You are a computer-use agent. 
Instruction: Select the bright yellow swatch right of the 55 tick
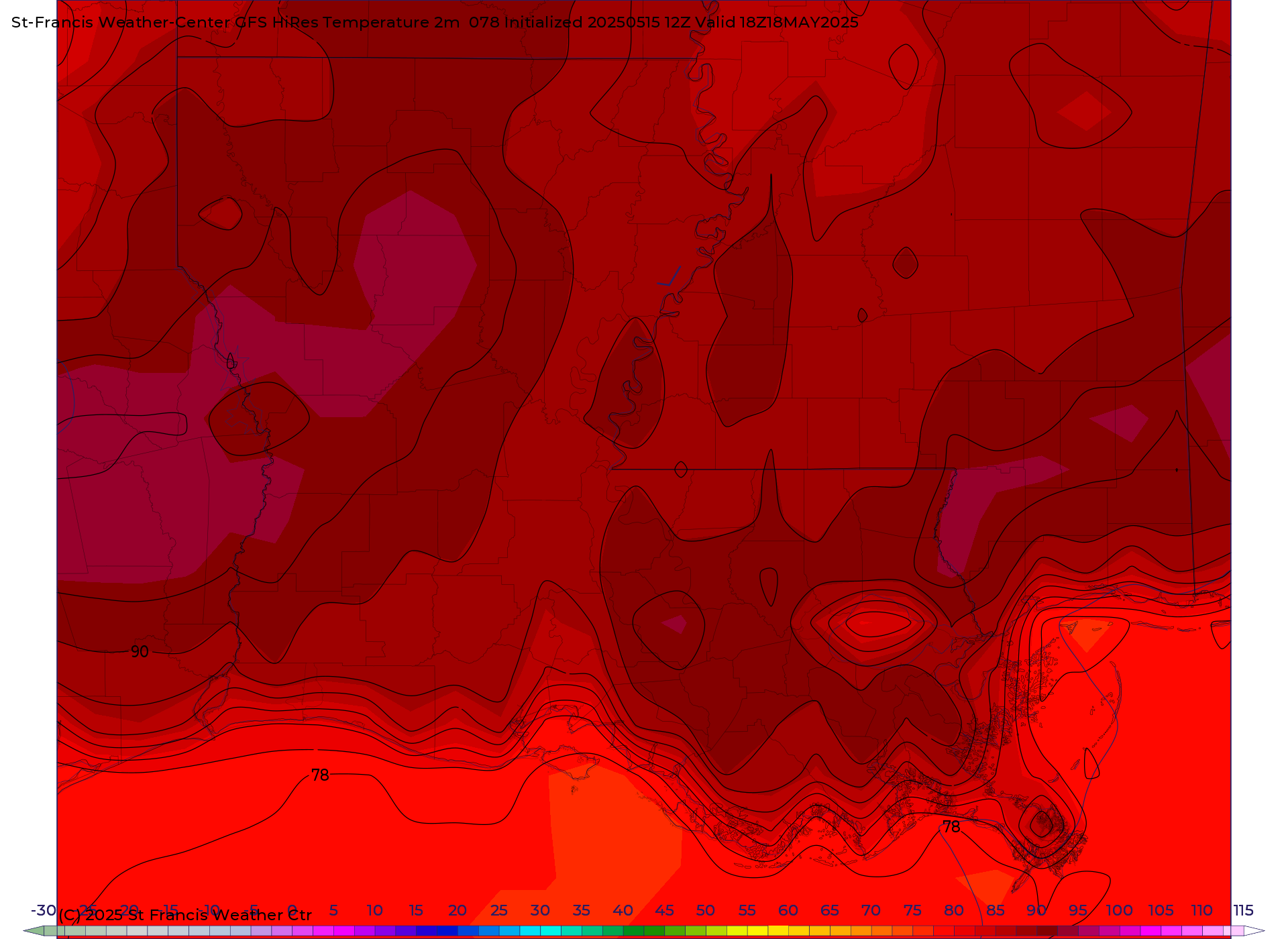click(x=757, y=931)
